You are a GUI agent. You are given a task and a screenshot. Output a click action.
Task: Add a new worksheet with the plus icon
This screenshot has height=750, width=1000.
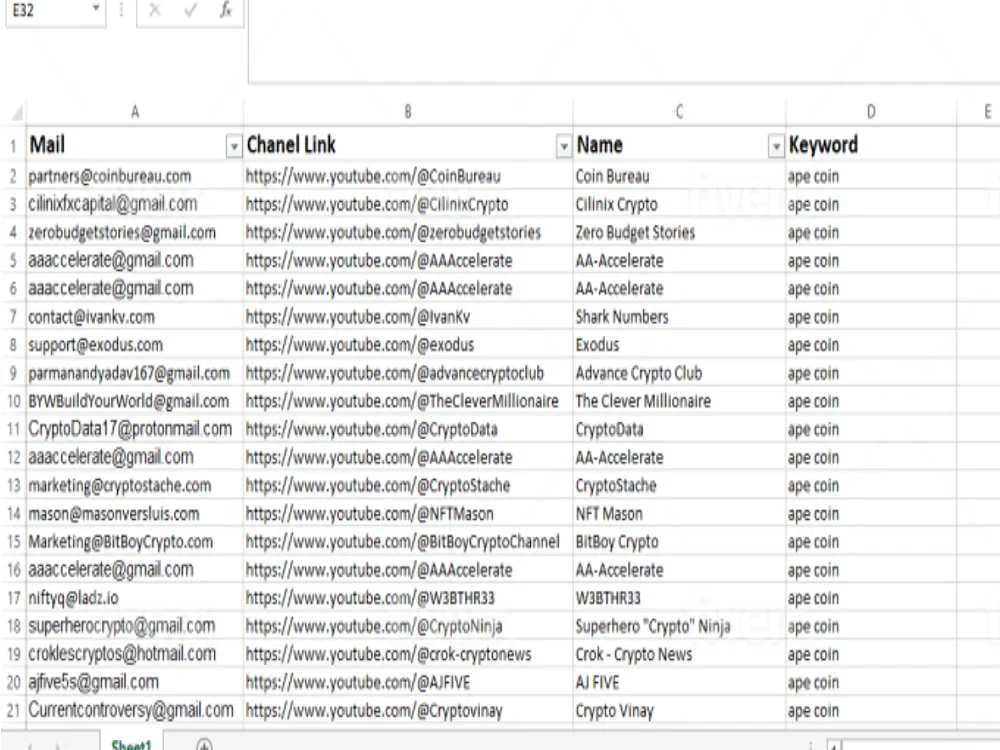tap(205, 744)
